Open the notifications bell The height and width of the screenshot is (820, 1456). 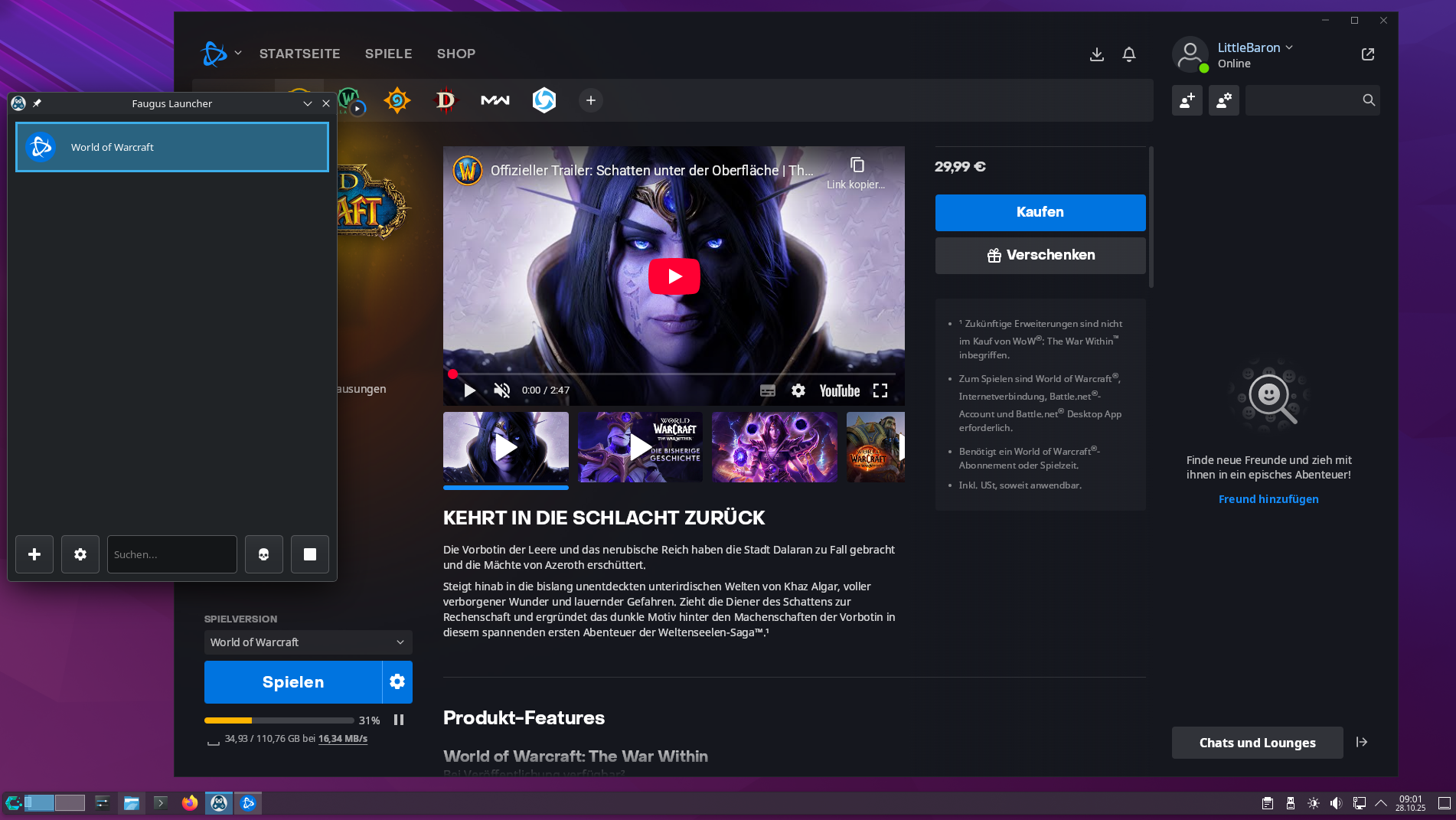pos(1128,54)
